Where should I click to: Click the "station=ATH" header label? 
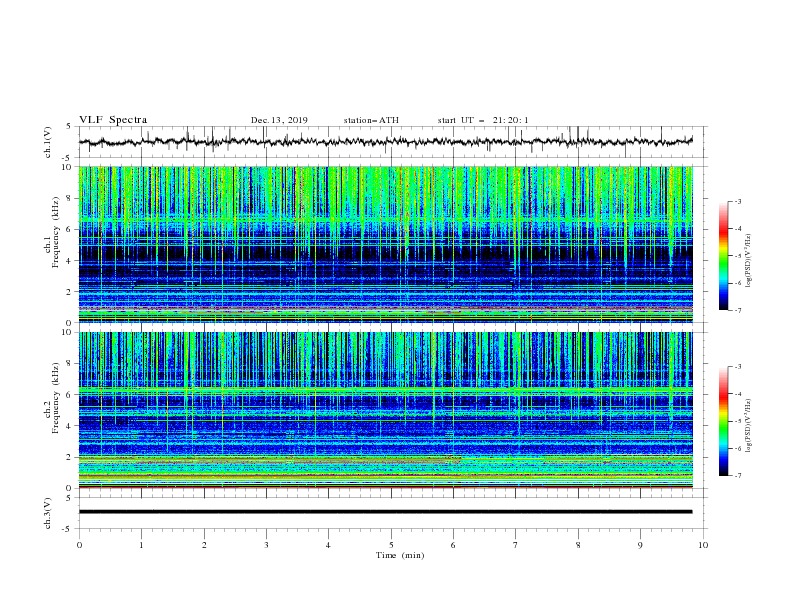(371, 120)
